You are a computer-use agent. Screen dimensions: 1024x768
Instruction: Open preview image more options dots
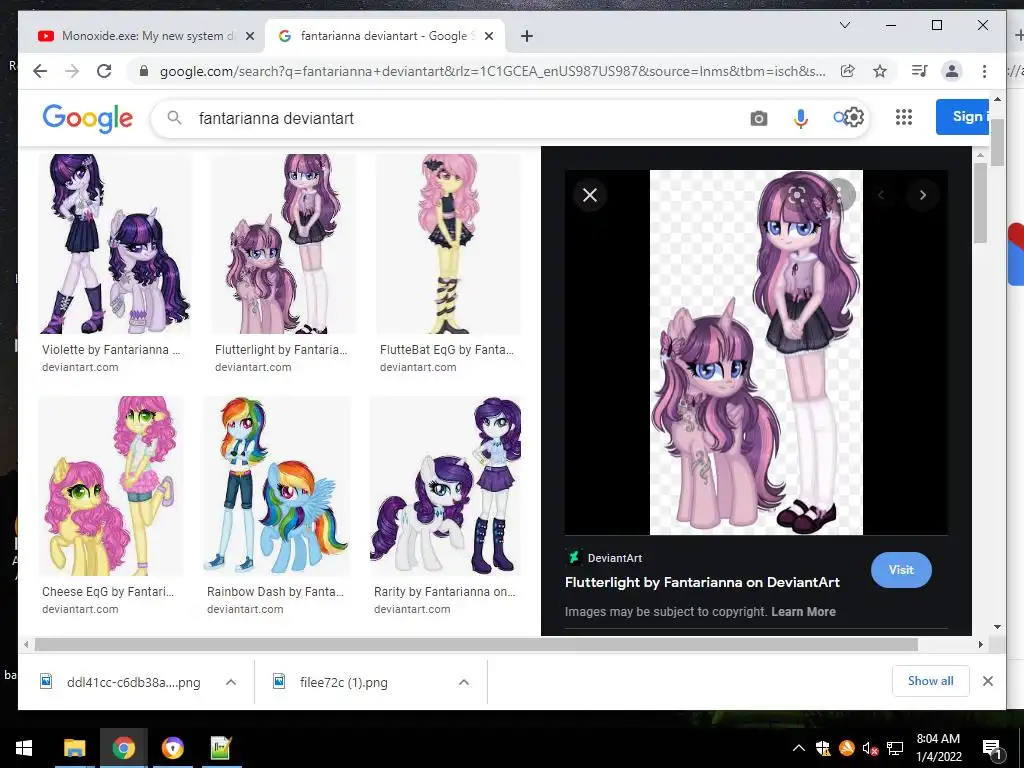(x=839, y=195)
